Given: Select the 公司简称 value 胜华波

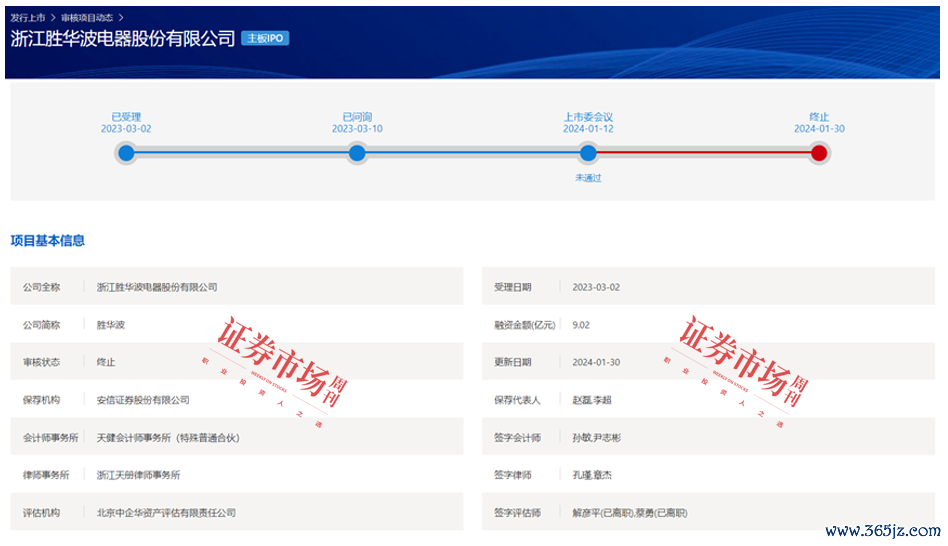Looking at the screenshot, I should pyautogui.click(x=111, y=325).
